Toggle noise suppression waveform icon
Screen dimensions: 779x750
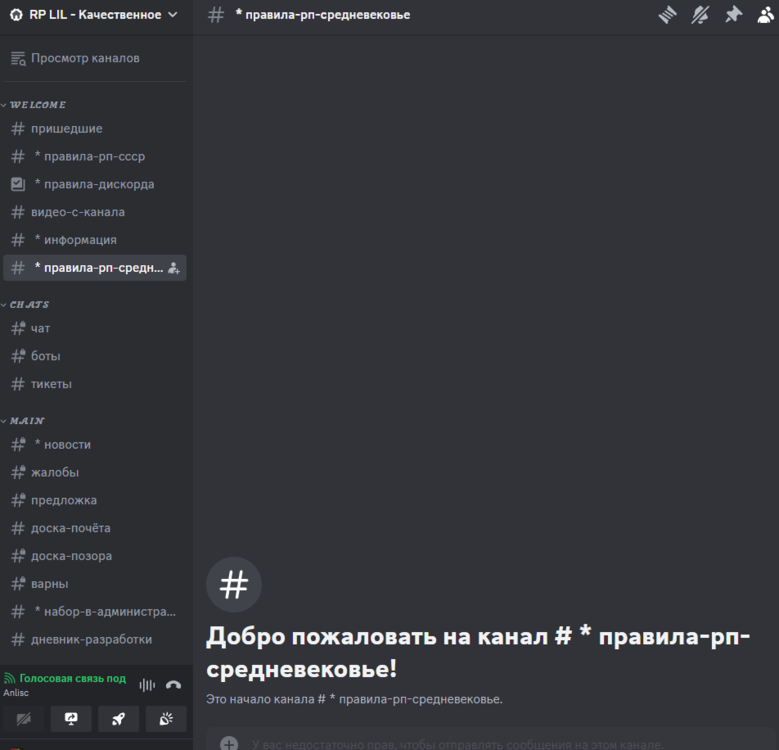tap(147, 685)
